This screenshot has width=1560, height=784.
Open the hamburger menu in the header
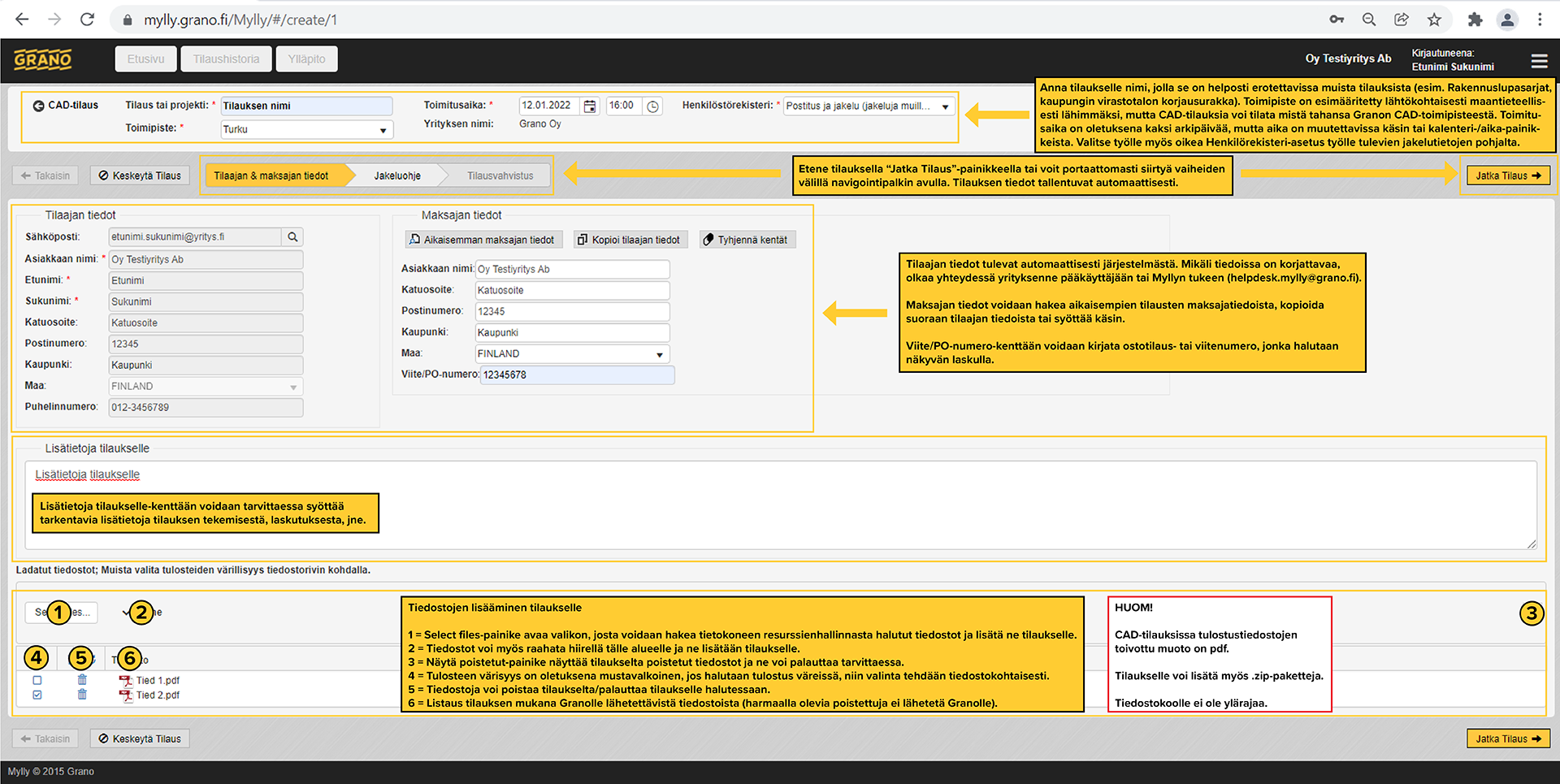pyautogui.click(x=1539, y=61)
